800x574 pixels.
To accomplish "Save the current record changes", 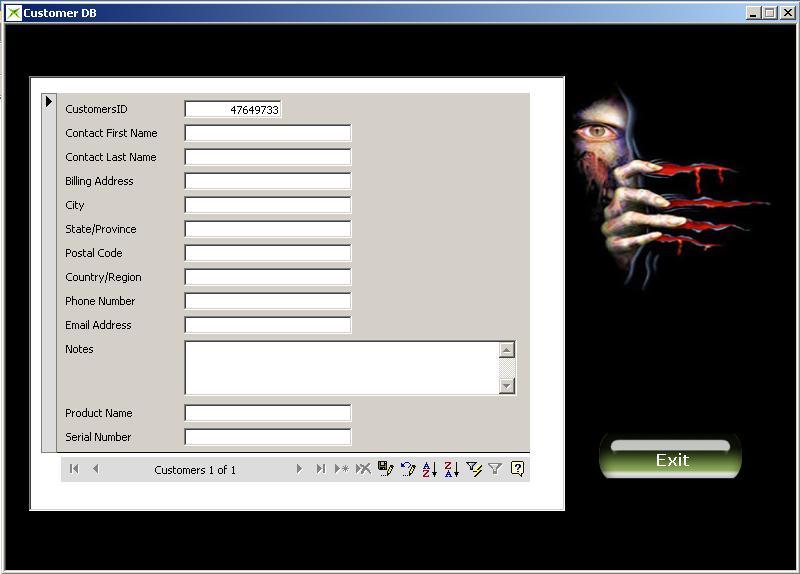I will [385, 469].
